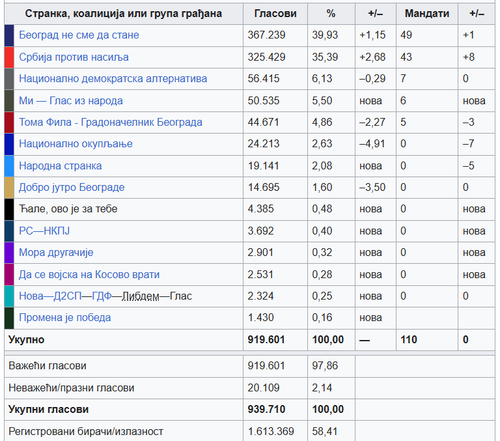Select the votes value 44.671
The image size is (500, 441).
(x=263, y=122)
